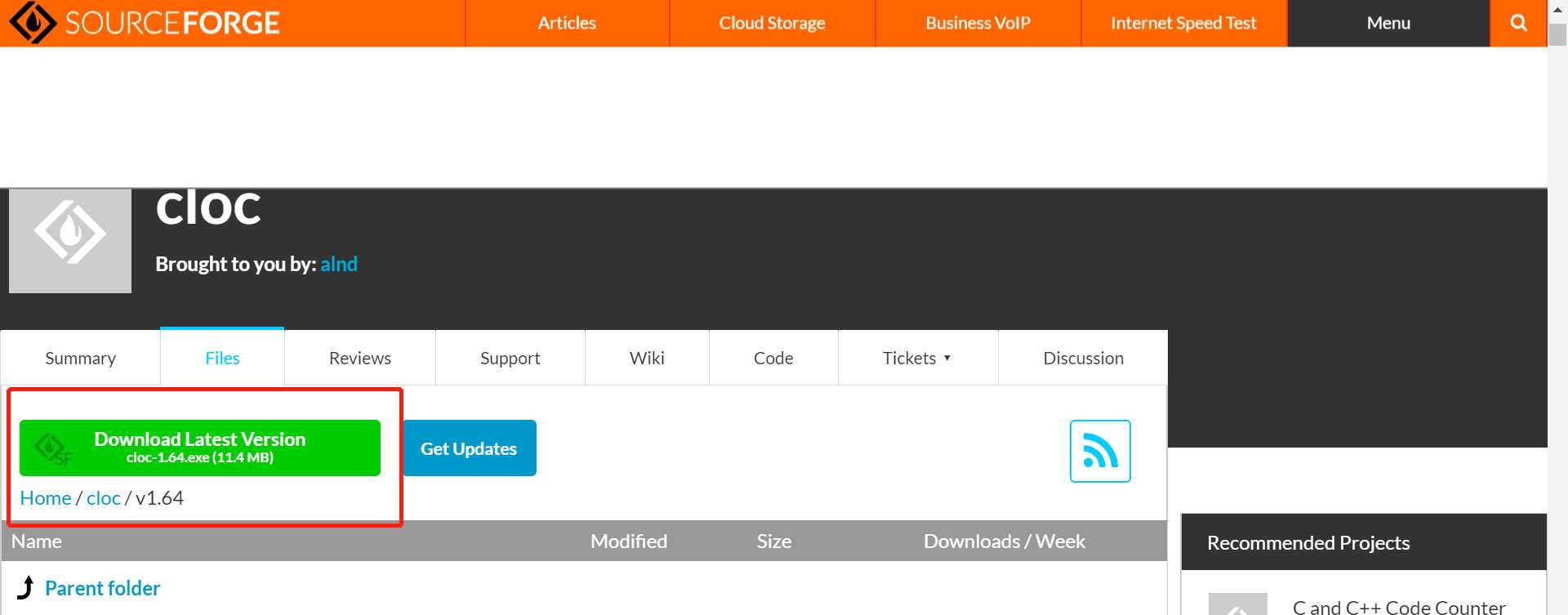Image resolution: width=1568 pixels, height=615 pixels.
Task: Open C and C++ Code Counter project
Action: tap(1399, 607)
